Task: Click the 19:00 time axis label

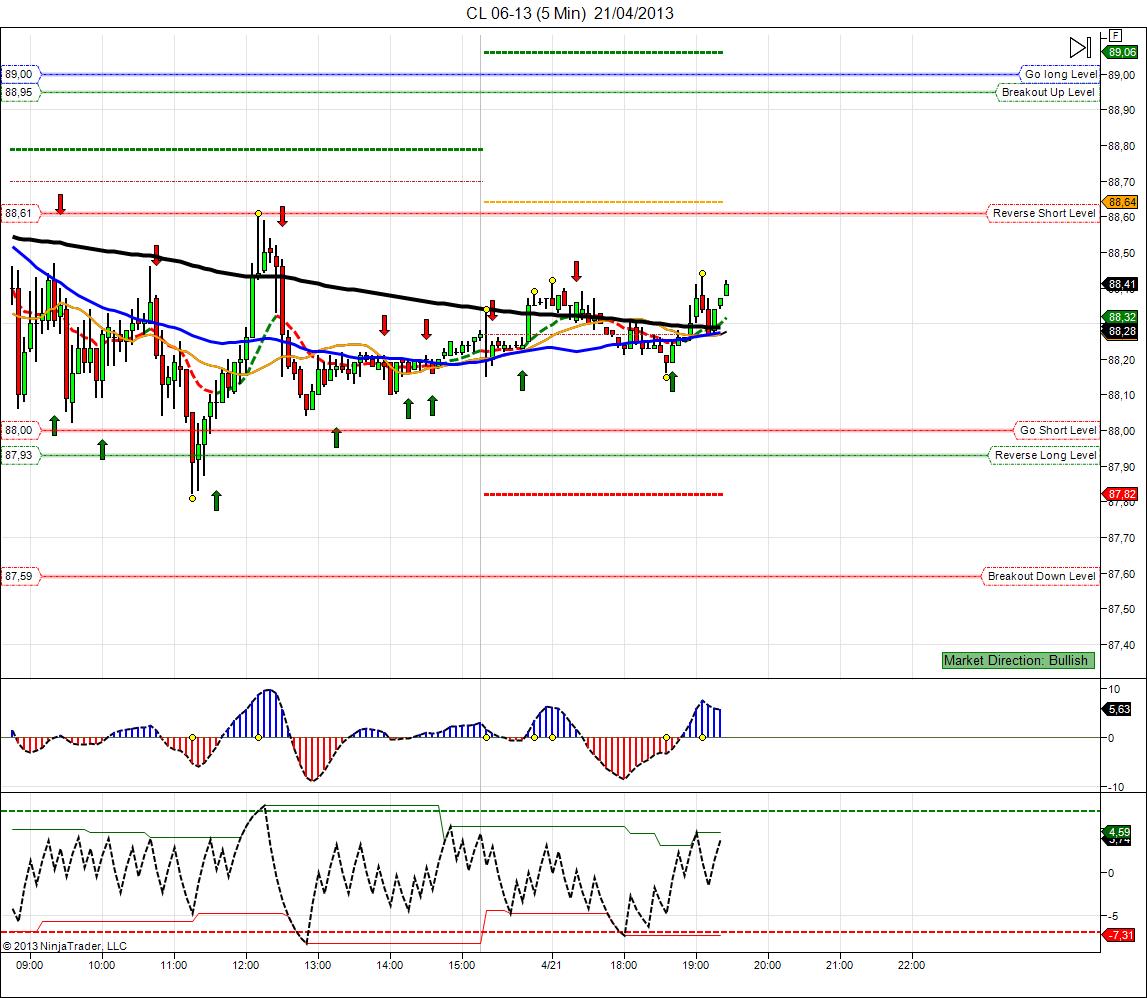Action: 696,965
